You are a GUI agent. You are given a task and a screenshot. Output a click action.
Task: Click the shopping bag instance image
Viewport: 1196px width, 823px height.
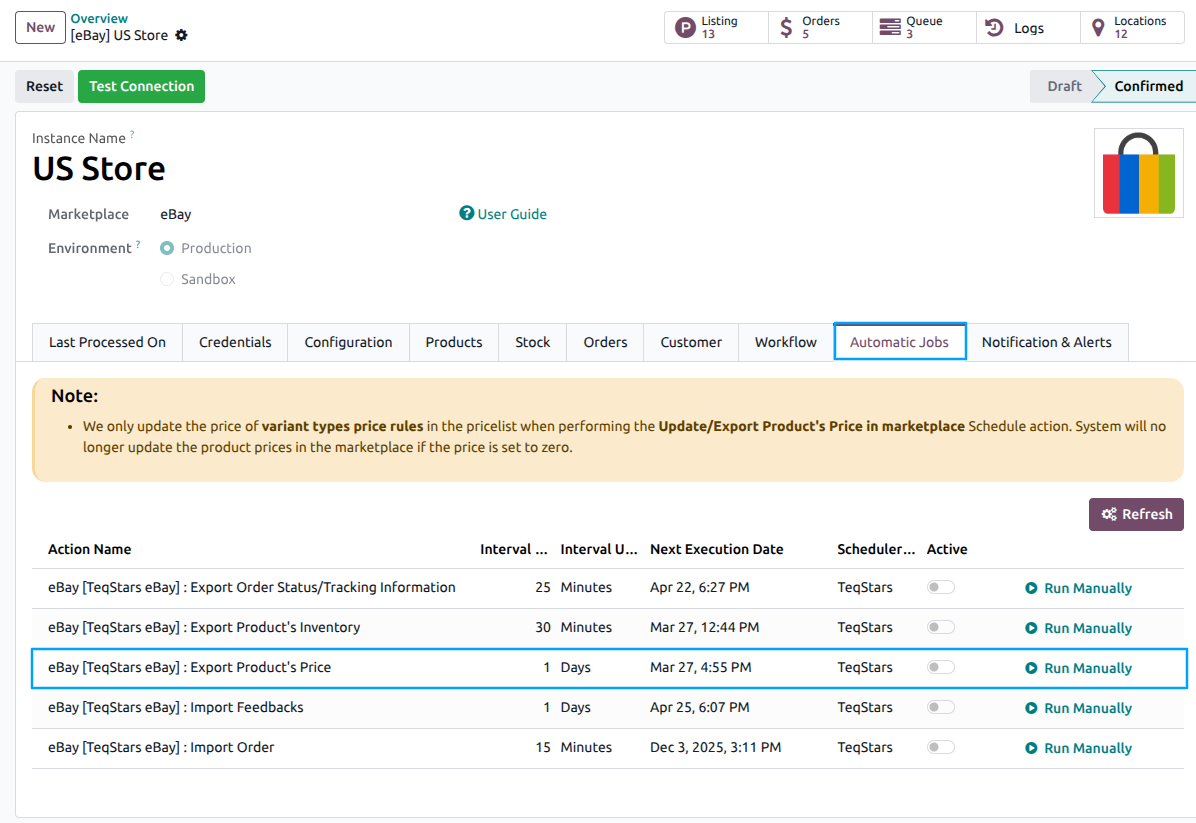1138,173
